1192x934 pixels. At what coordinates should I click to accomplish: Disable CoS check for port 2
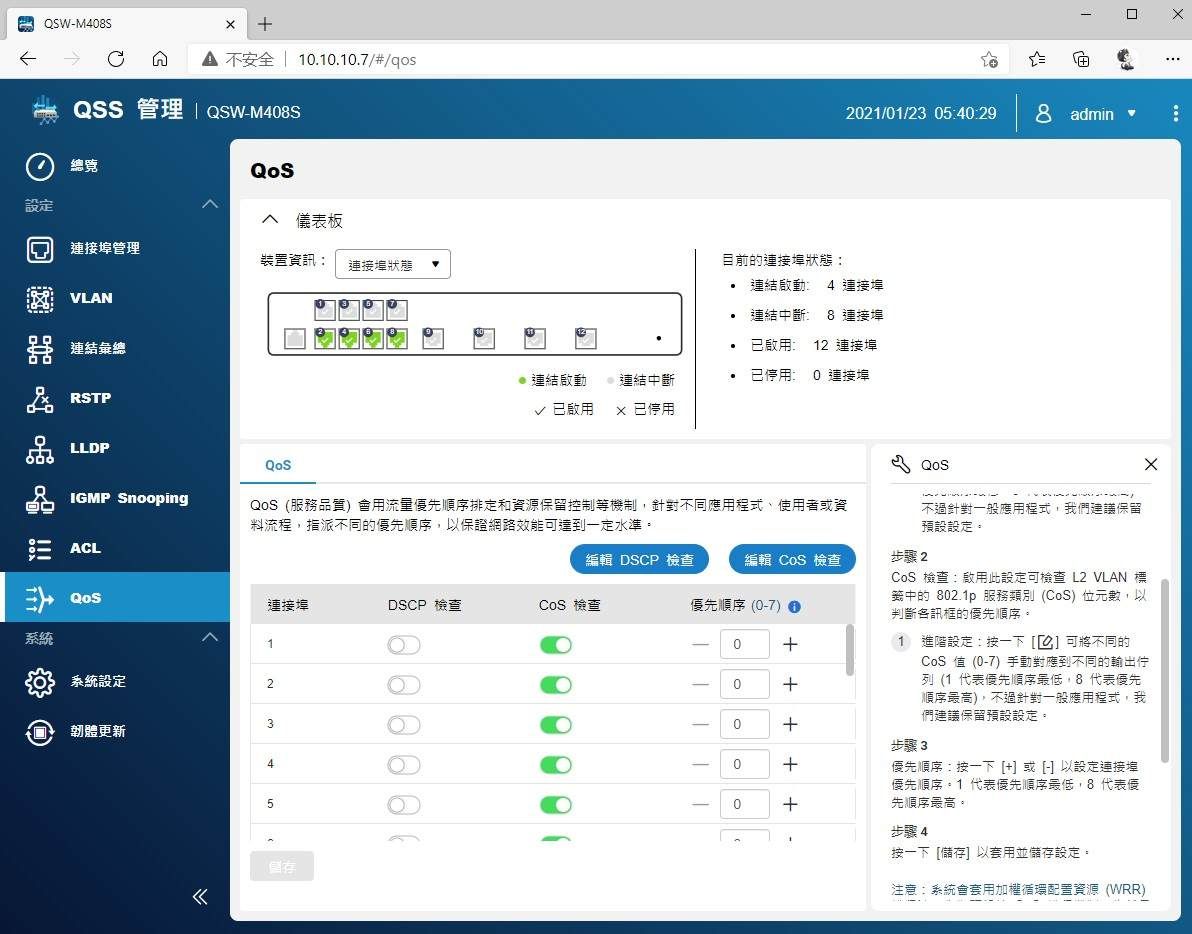(555, 685)
